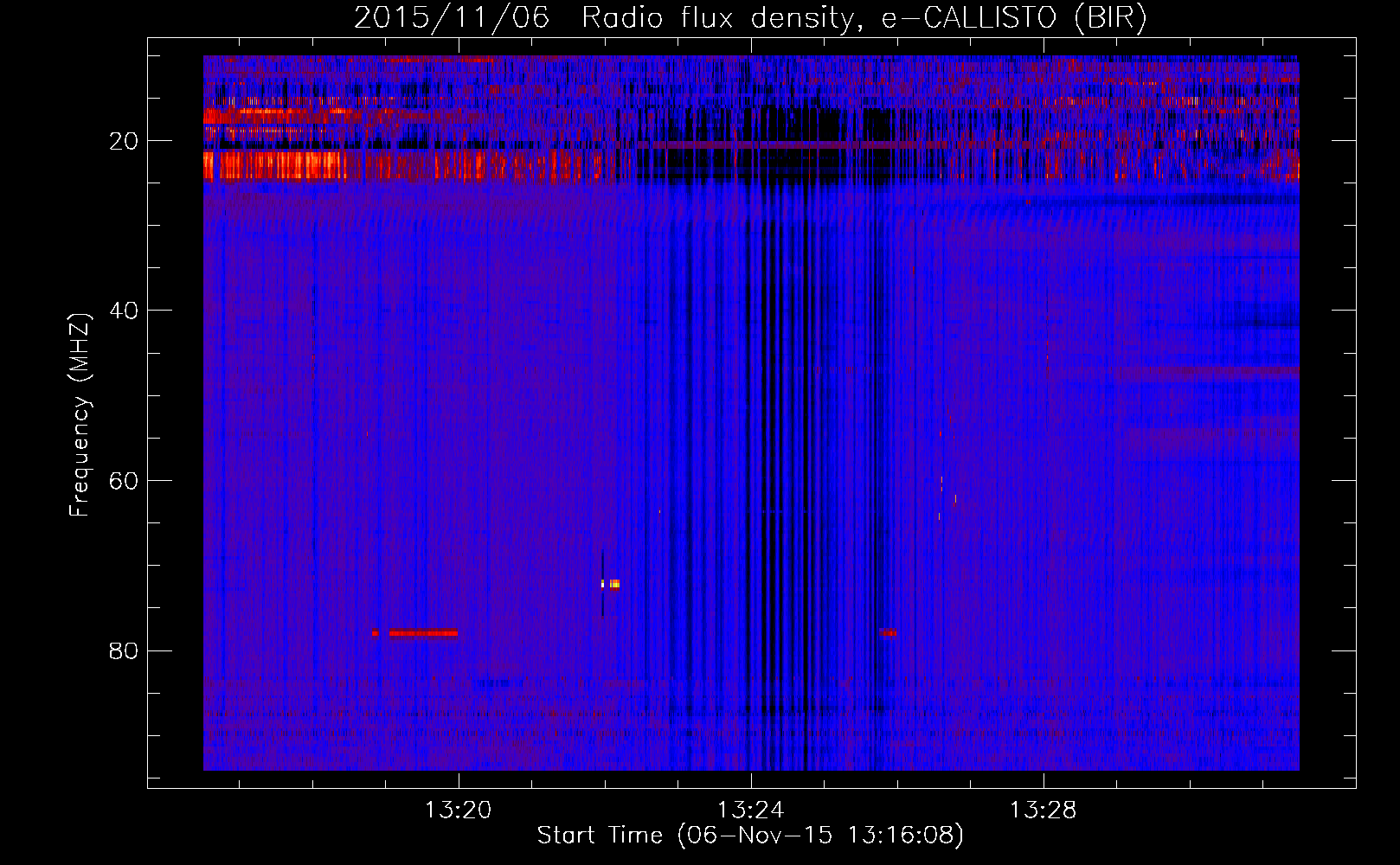The height and width of the screenshot is (865, 1400).
Task: Click the 80 MHz frequency tick label
Action: pyautogui.click(x=124, y=650)
